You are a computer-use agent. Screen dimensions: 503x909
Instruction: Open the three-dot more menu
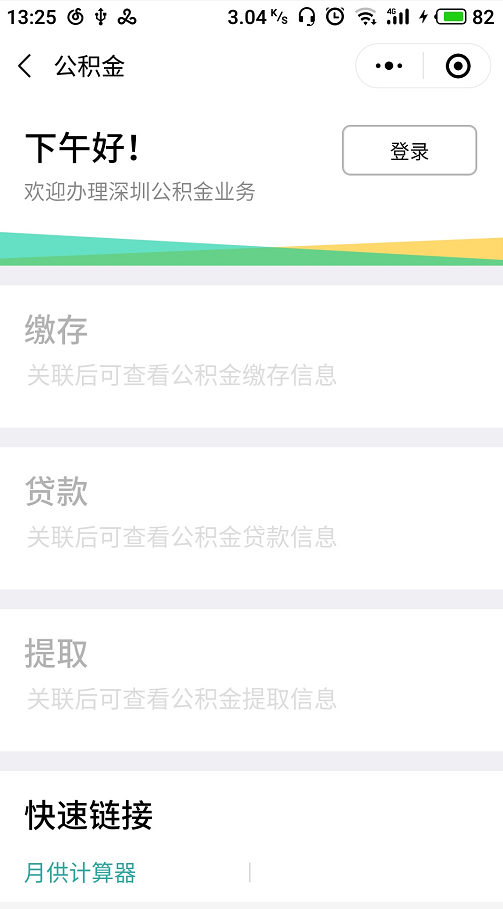pos(389,66)
